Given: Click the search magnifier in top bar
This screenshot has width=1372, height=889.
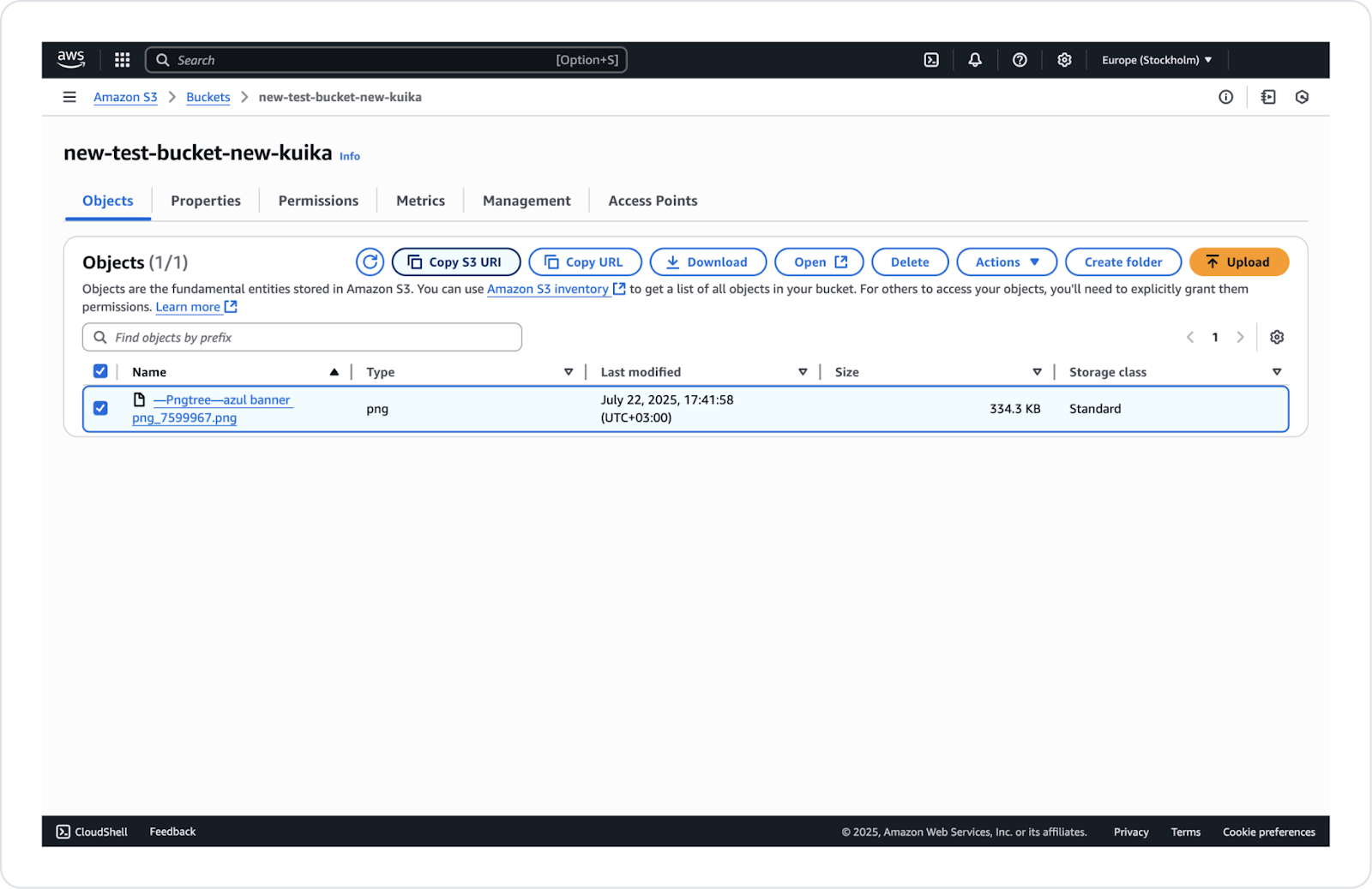Looking at the screenshot, I should 163,60.
